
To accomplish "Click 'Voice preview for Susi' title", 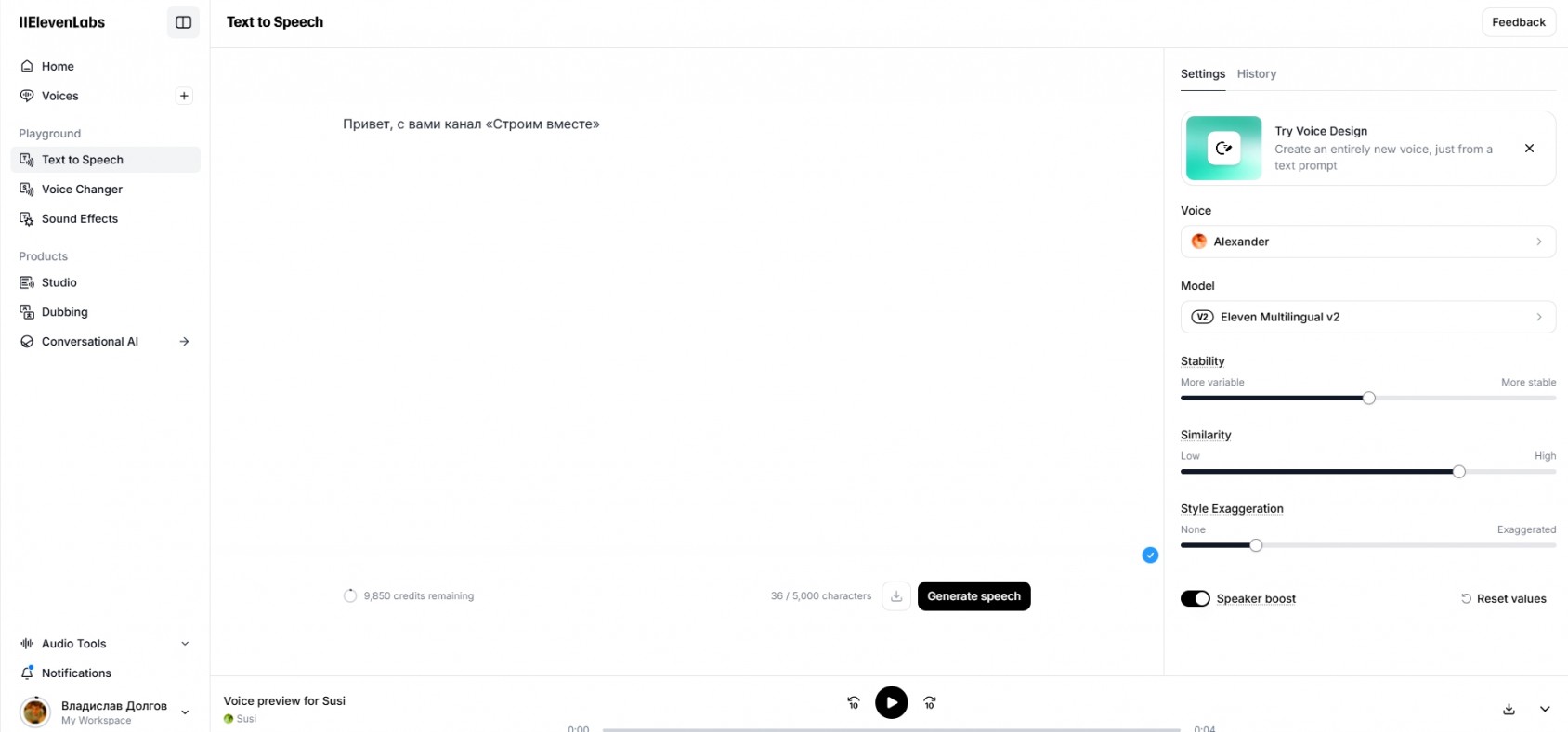I will tap(284, 701).
